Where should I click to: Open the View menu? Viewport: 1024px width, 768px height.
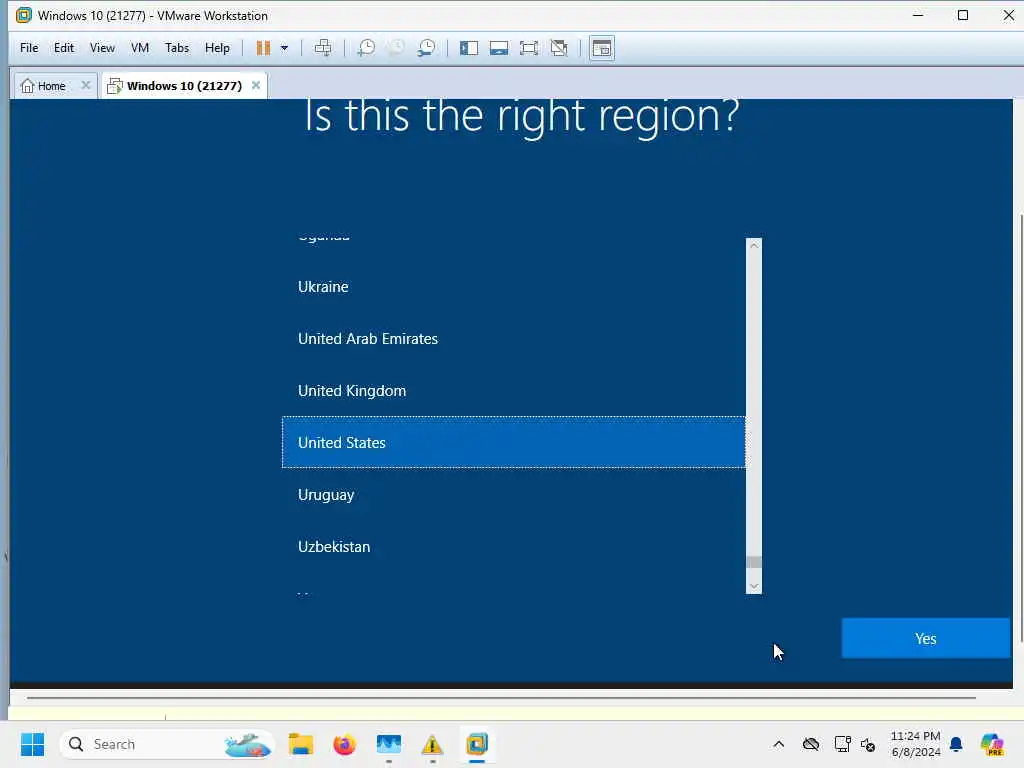click(102, 48)
